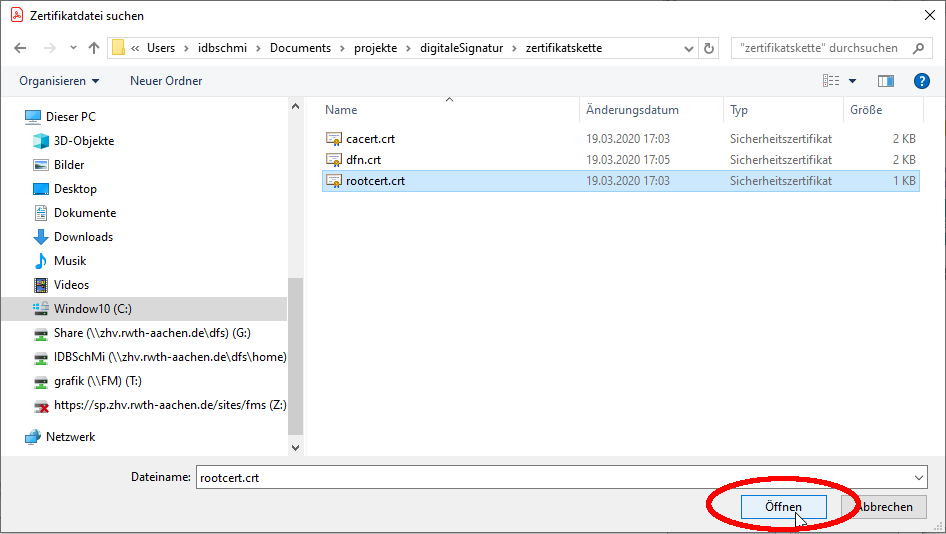Open Desktop in navigation pane
This screenshot has height=534, width=946.
[x=75, y=189]
